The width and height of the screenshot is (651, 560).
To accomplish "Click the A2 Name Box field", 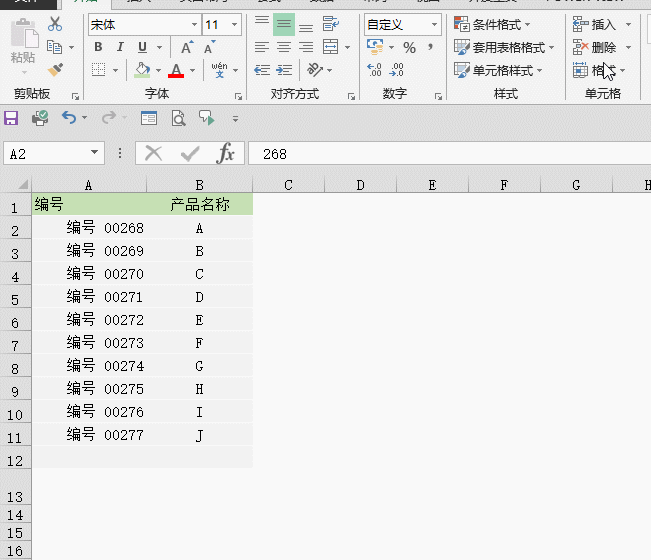I will click(x=46, y=154).
